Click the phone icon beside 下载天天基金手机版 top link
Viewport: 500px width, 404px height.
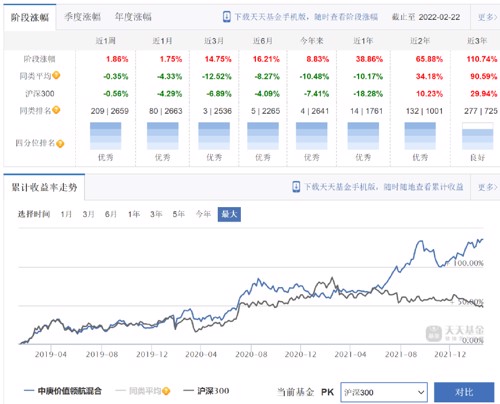226,17
